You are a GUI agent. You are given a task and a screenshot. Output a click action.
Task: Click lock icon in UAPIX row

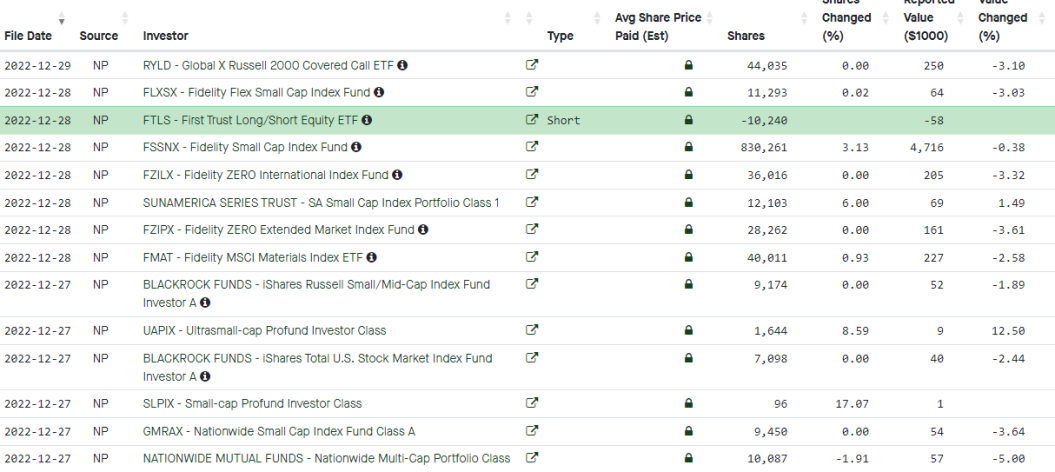[688, 330]
